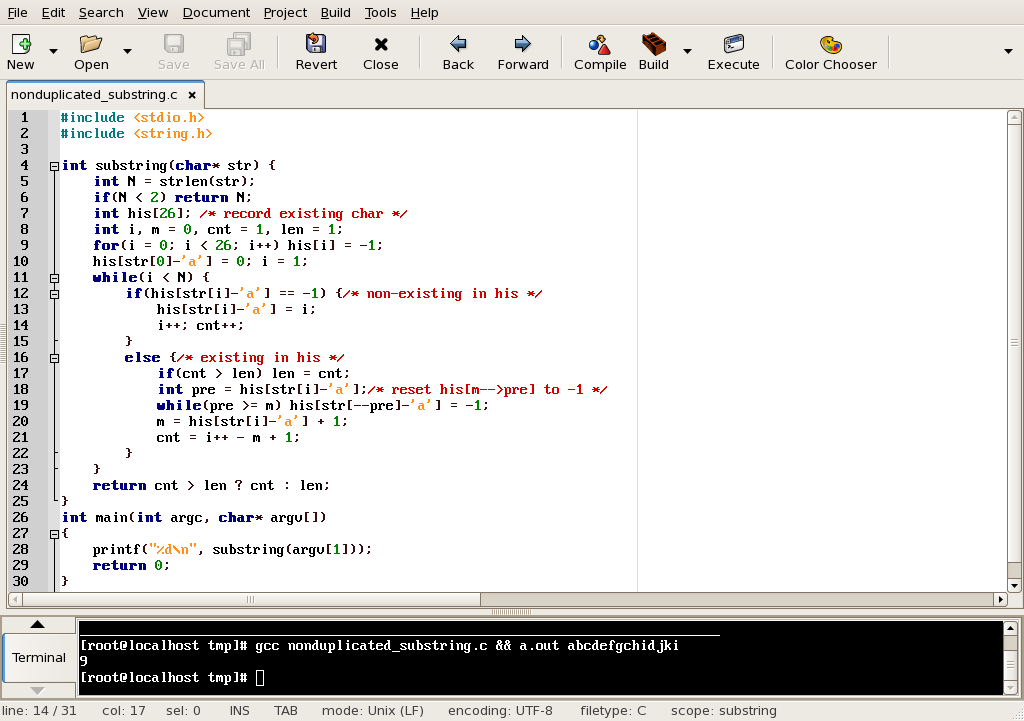
Task: Click line number 14 in the margin
Action: [x=21, y=325]
